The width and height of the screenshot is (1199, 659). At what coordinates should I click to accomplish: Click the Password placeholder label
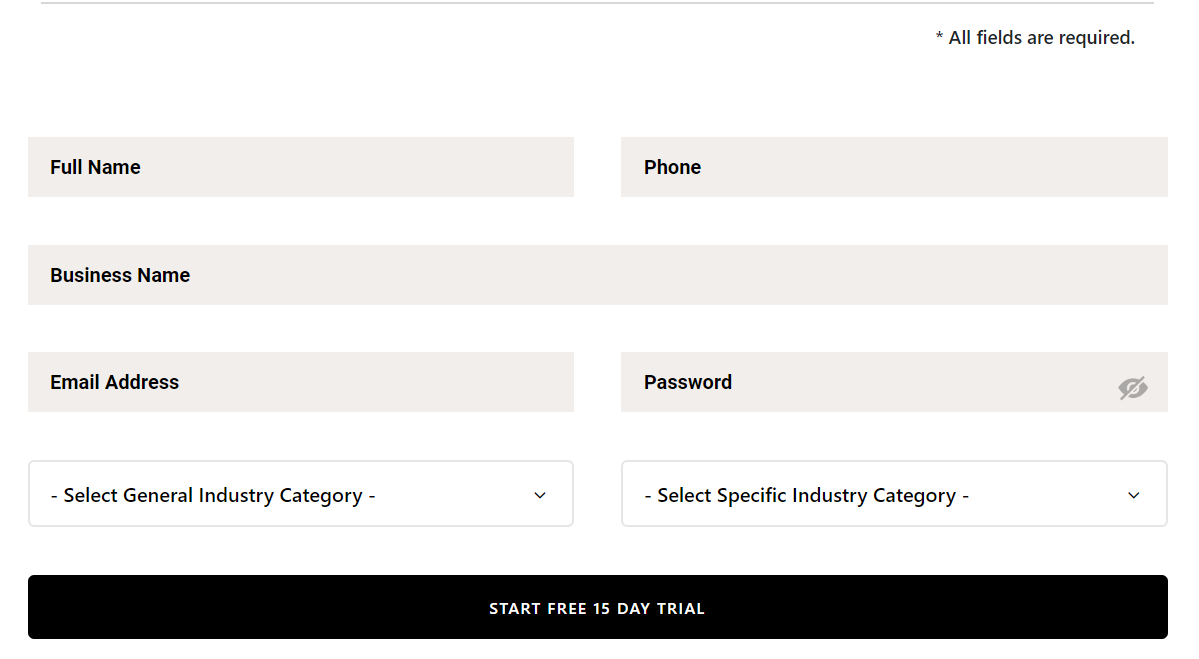(687, 382)
